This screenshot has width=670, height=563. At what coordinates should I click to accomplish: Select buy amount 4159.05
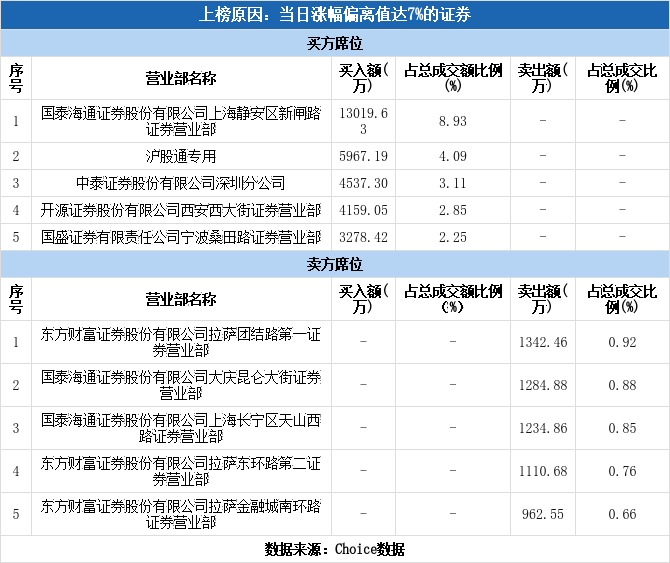pyautogui.click(x=364, y=210)
